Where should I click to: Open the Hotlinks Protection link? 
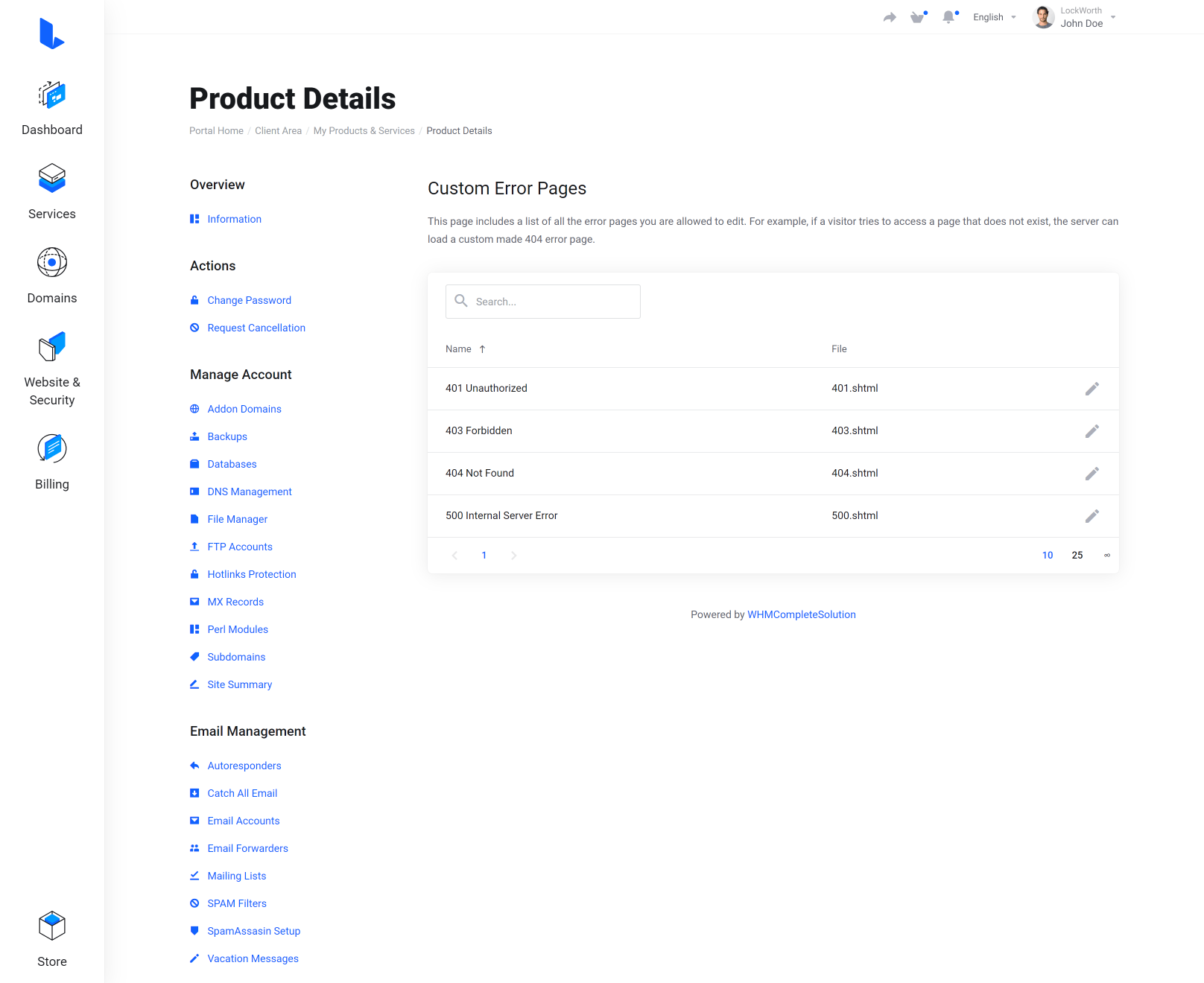coord(252,574)
